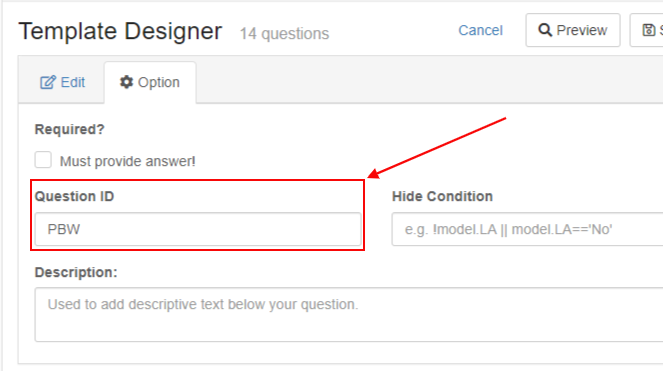Focus the Question ID field containing PBW
The width and height of the screenshot is (663, 371).
click(198, 229)
